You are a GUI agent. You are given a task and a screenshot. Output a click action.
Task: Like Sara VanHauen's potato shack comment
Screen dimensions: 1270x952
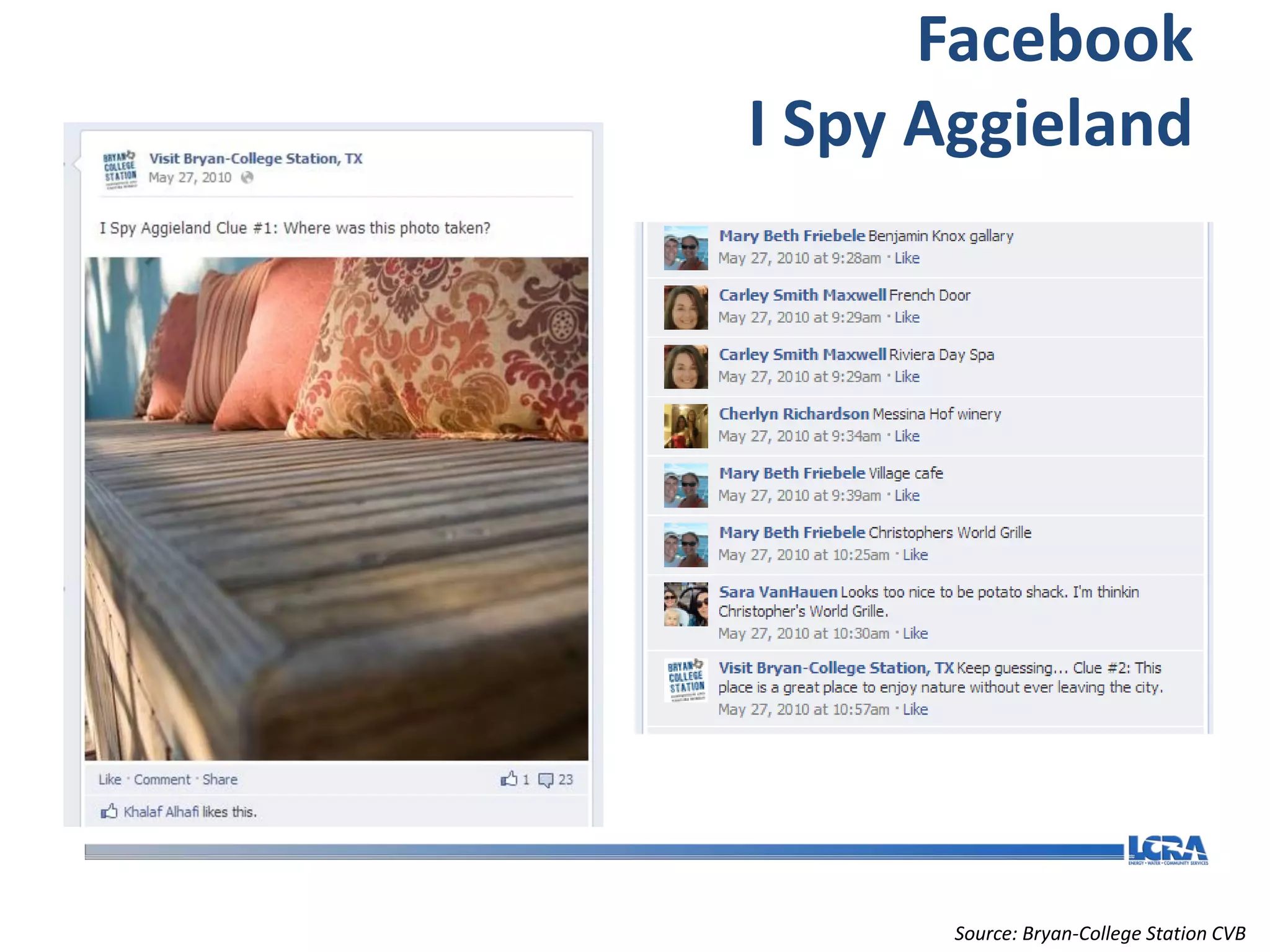[915, 634]
